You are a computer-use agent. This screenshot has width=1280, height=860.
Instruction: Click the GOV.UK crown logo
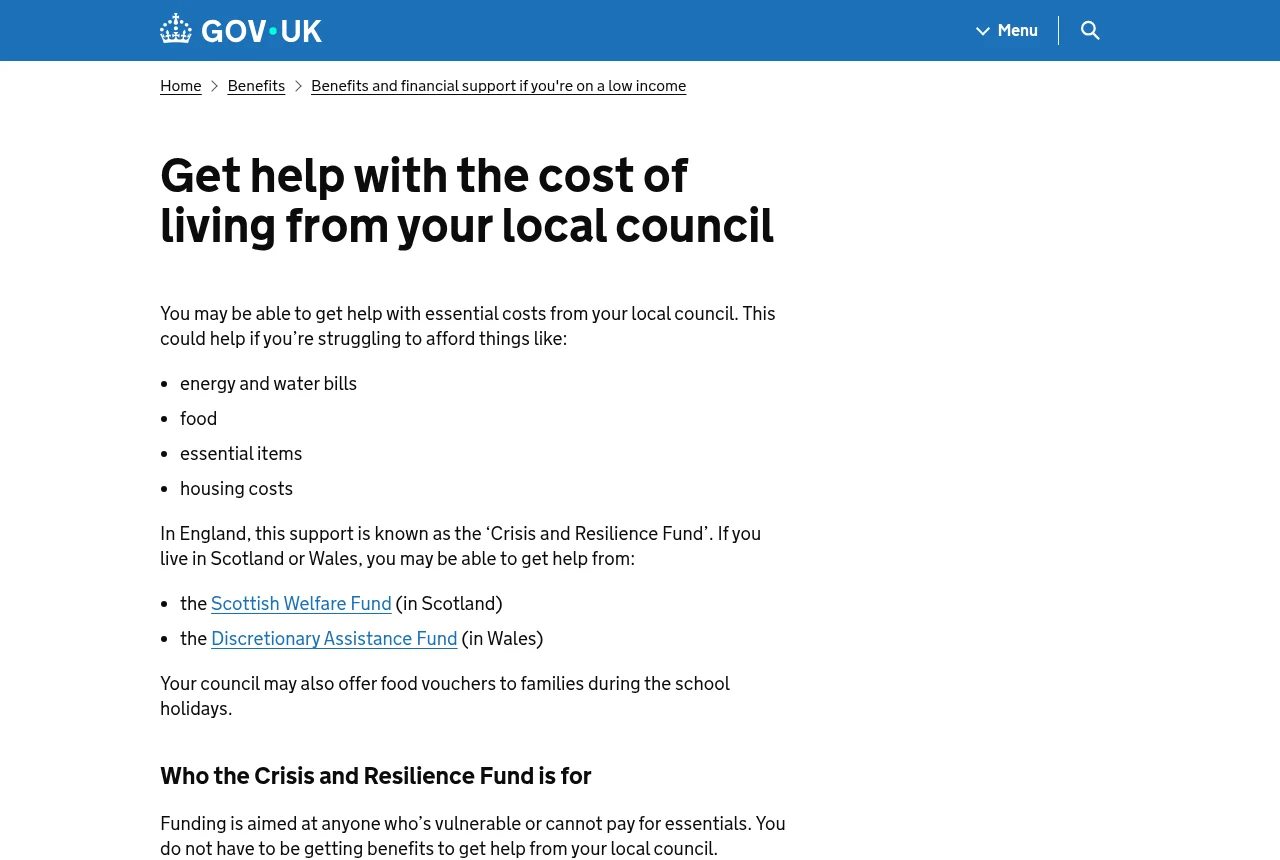(x=241, y=30)
